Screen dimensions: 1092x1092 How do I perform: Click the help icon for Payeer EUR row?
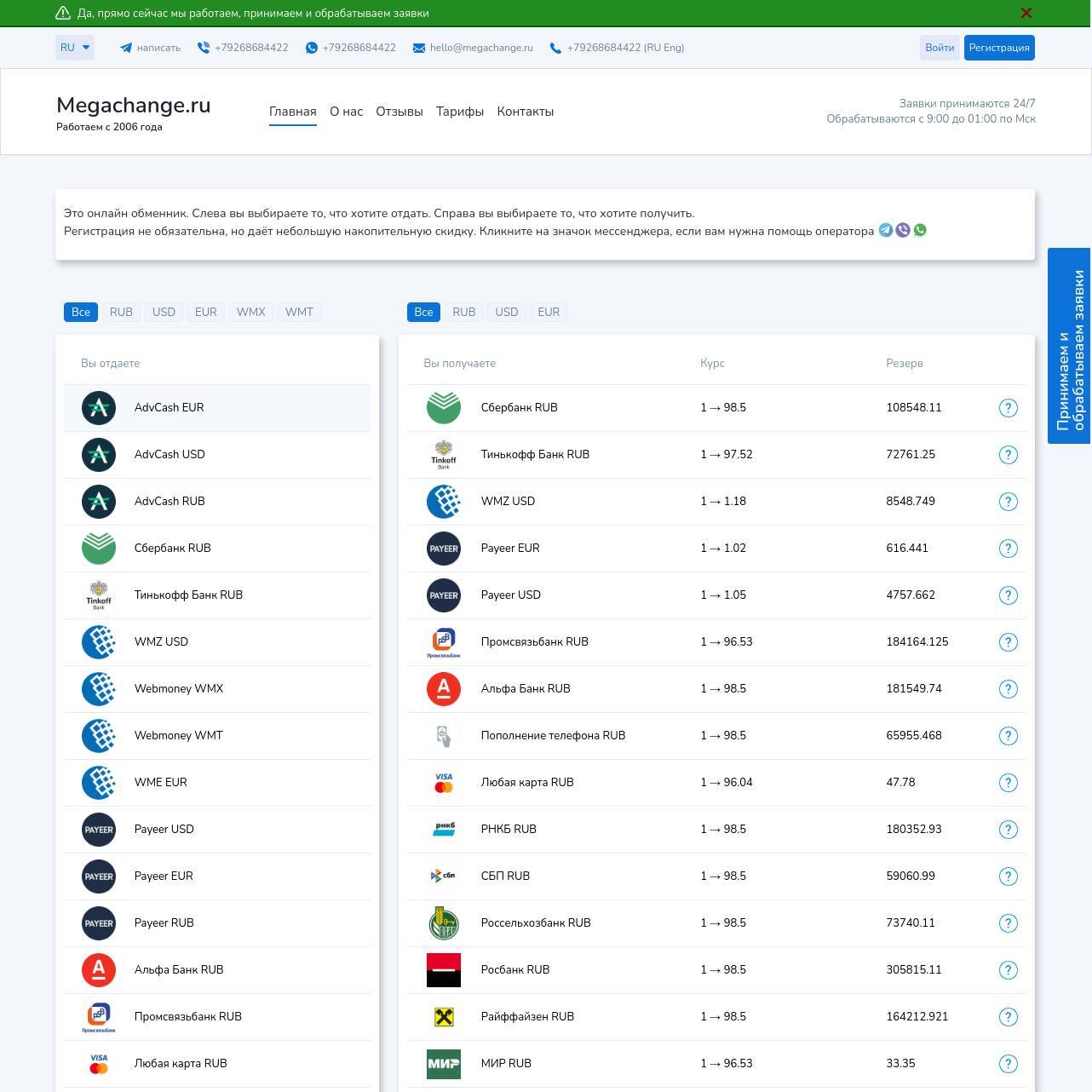[x=1008, y=549]
